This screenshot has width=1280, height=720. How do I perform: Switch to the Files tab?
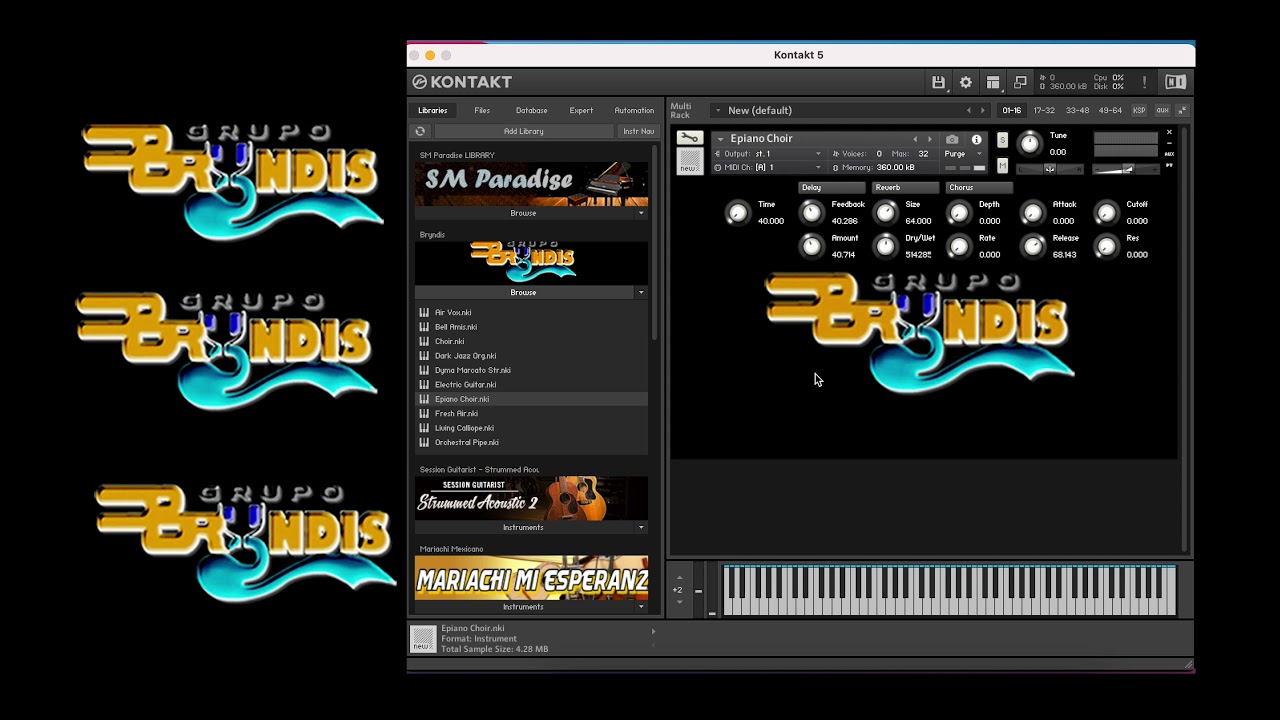[x=482, y=110]
